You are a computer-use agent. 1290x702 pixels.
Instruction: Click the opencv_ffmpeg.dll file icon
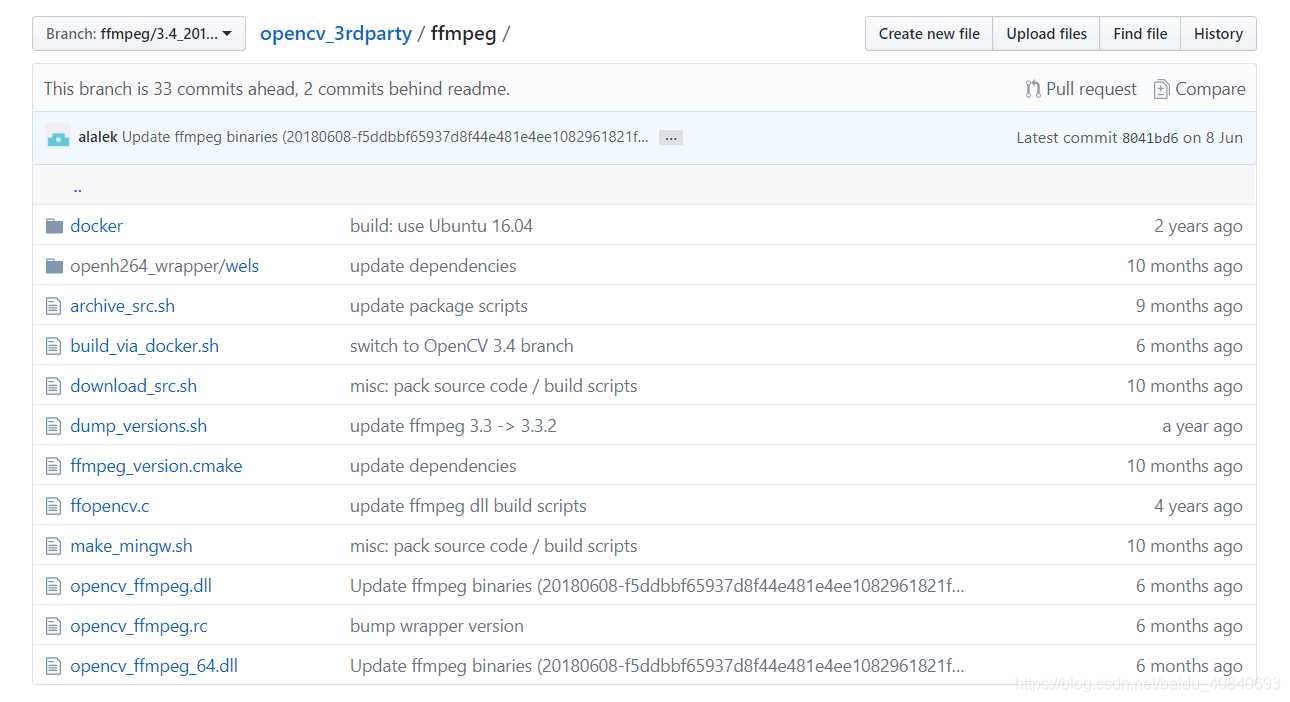coord(54,586)
